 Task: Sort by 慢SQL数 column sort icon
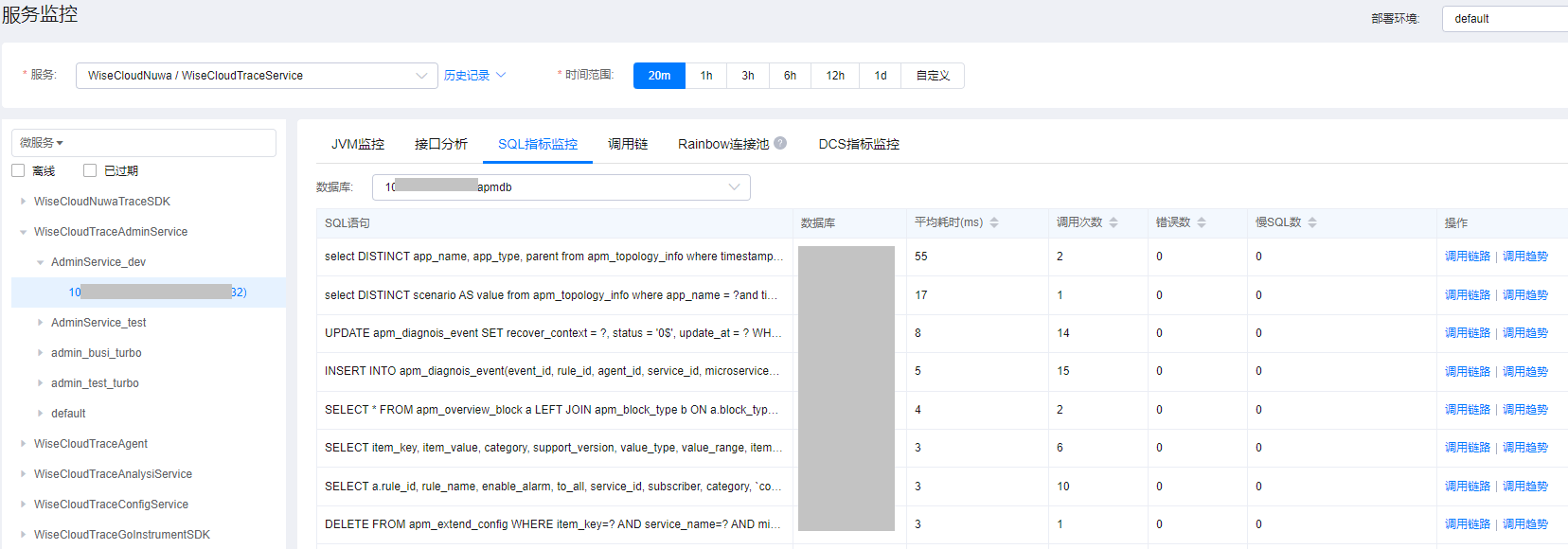1312,222
